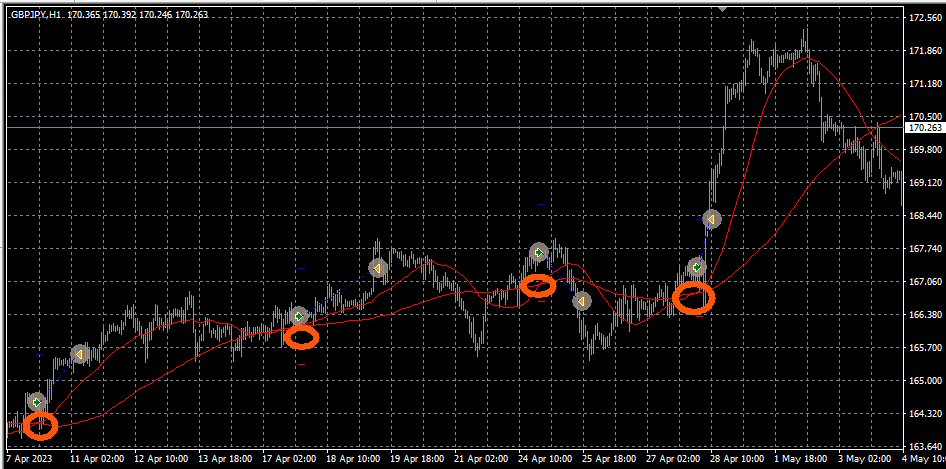Viewport: 946px width, 469px height.
Task: Click the yellow arrow marker above 11 Apr
Action: tap(81, 354)
